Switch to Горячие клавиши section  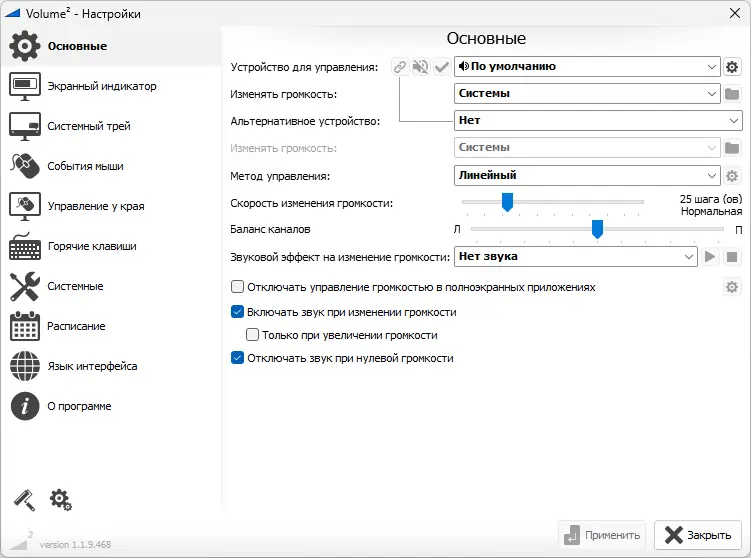pyautogui.click(x=91, y=246)
